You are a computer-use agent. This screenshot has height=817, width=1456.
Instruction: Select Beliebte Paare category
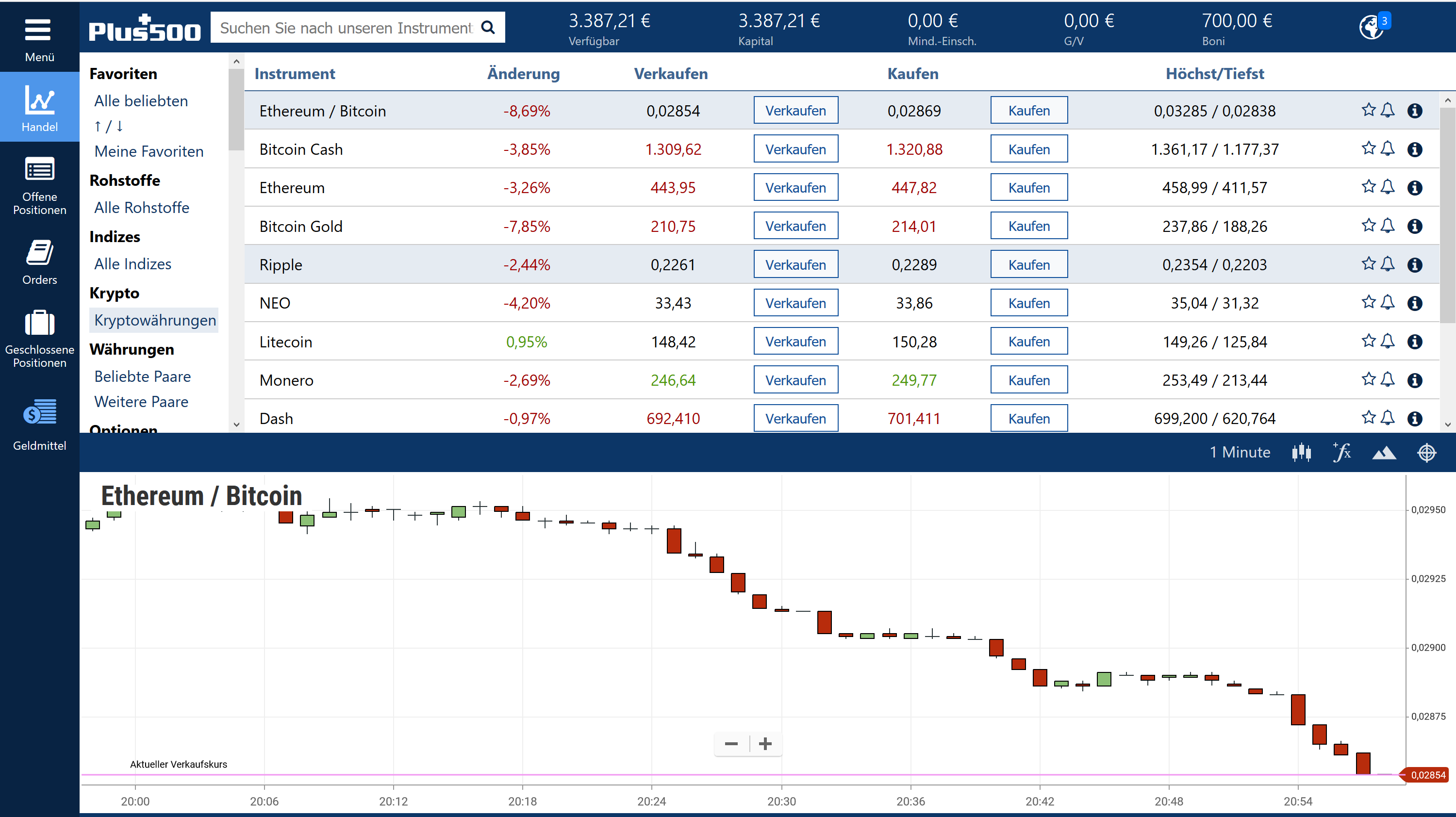[142, 377]
